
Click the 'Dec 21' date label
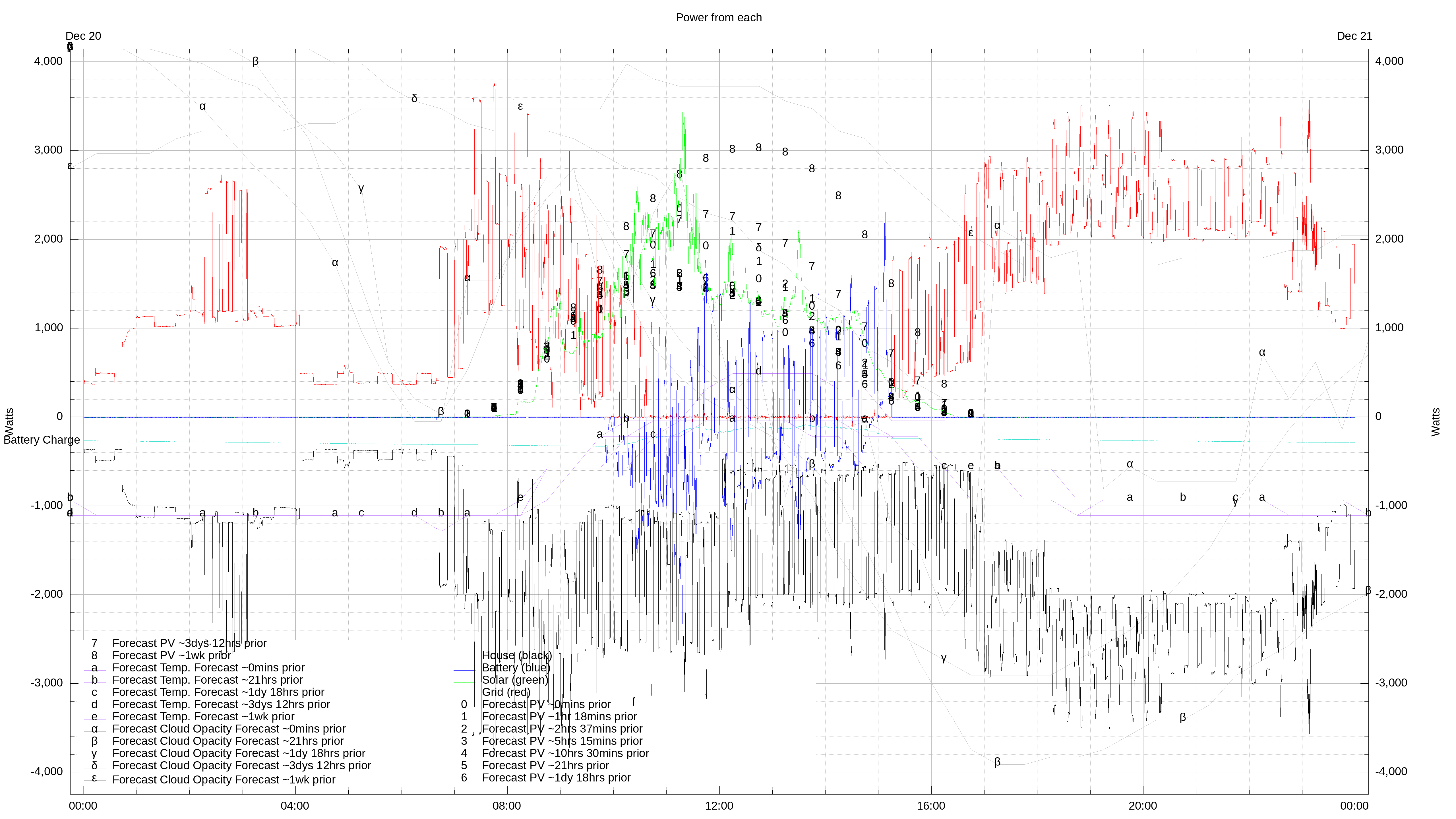[1354, 36]
